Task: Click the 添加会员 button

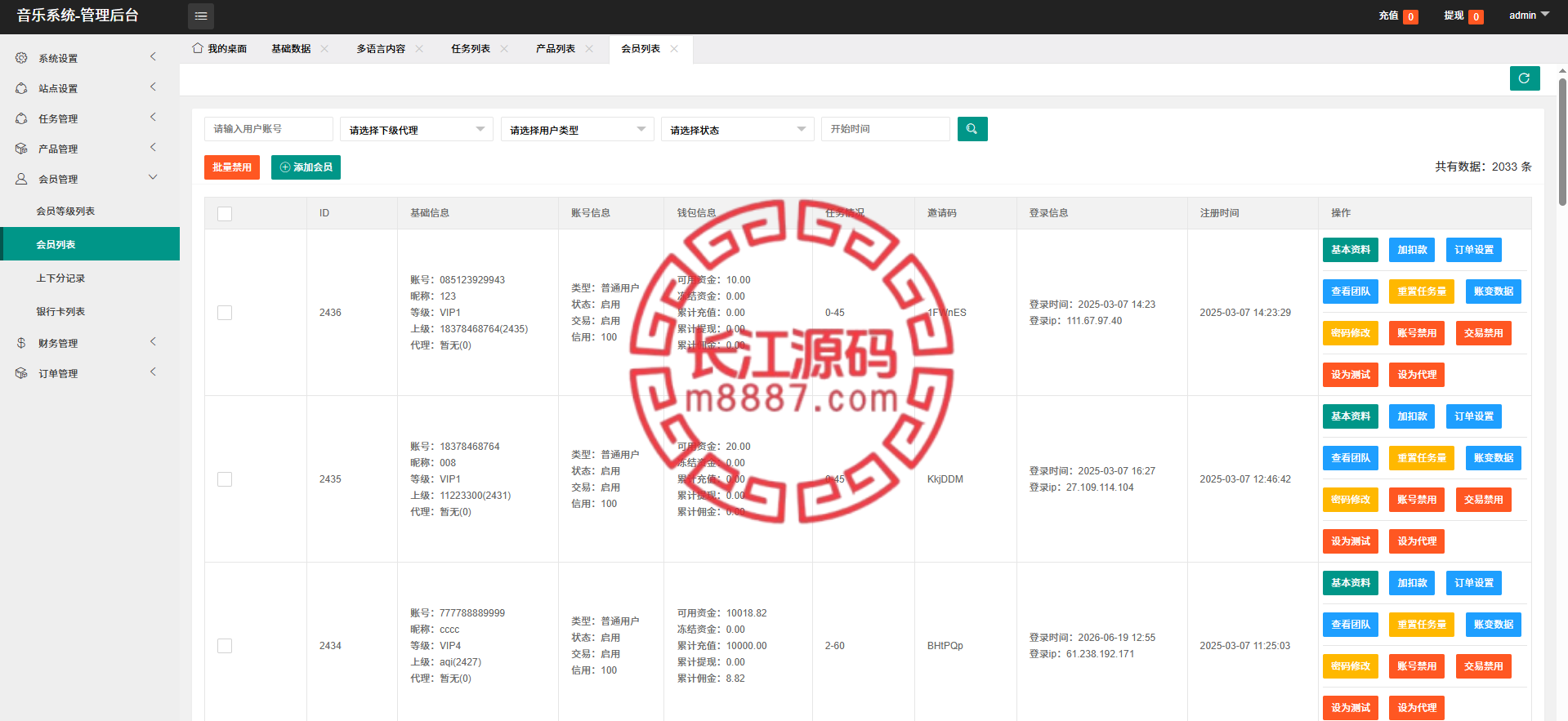Action: 306,167
